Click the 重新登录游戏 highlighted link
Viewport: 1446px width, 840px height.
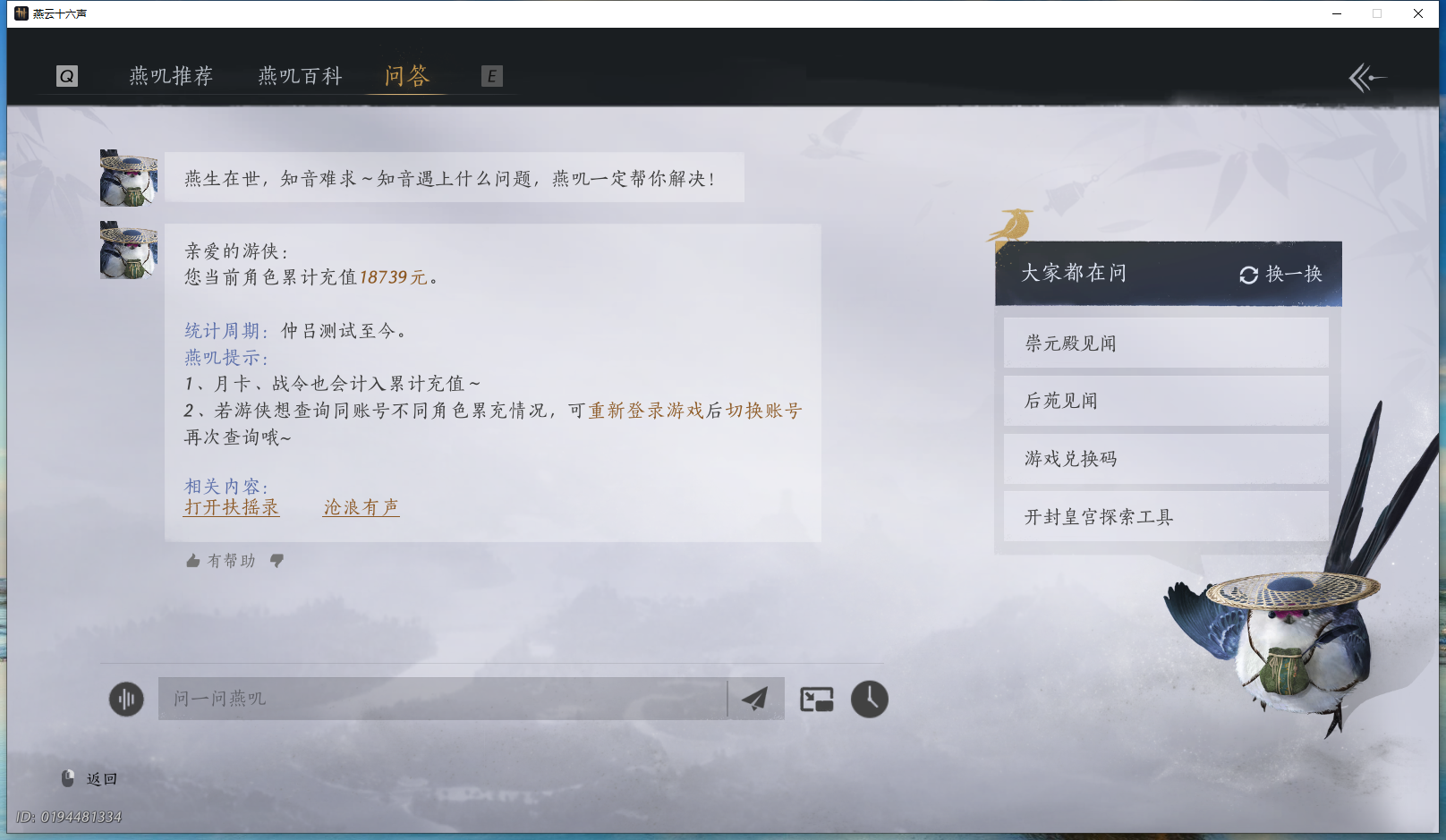pos(646,411)
